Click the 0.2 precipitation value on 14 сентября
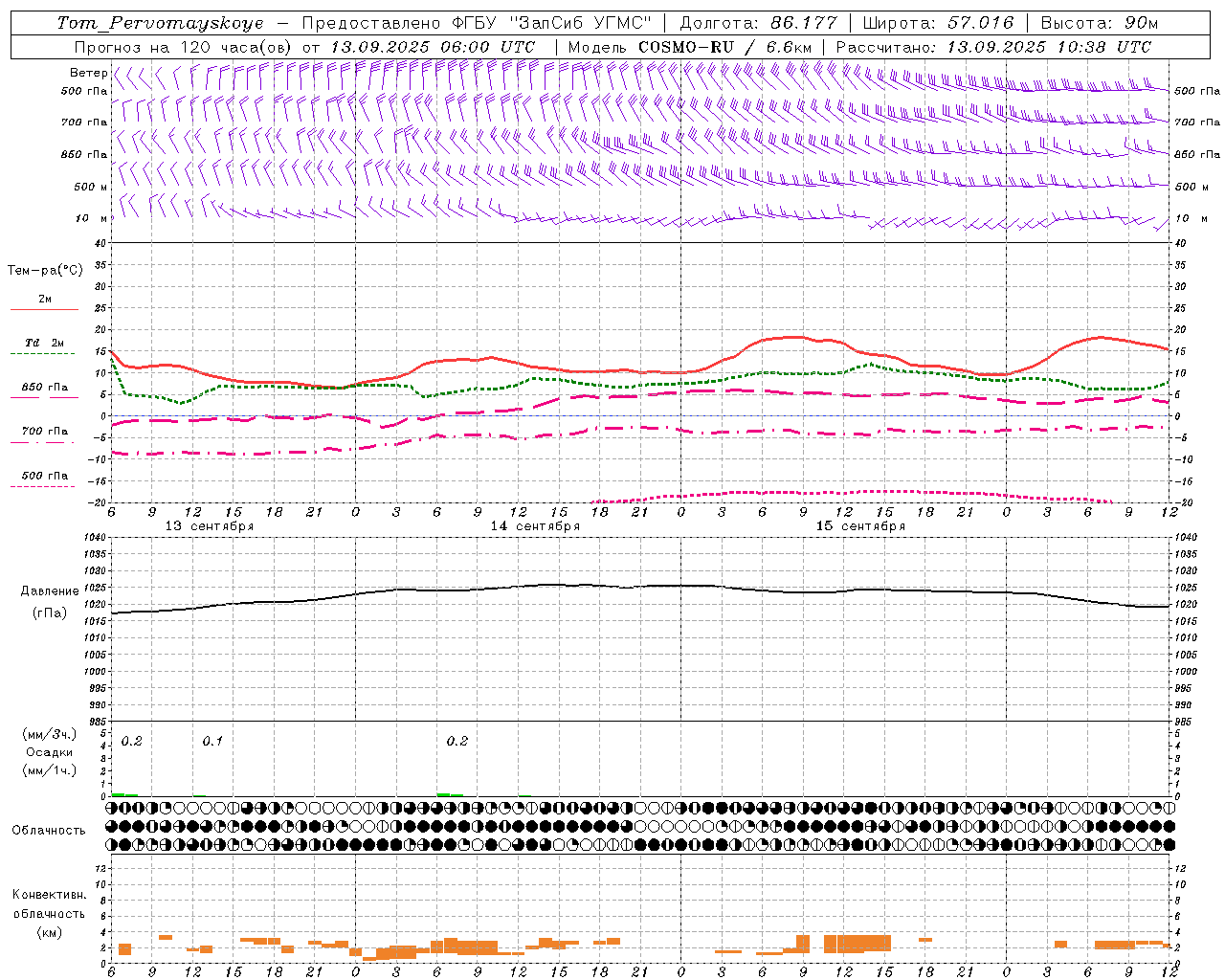 click(x=457, y=742)
